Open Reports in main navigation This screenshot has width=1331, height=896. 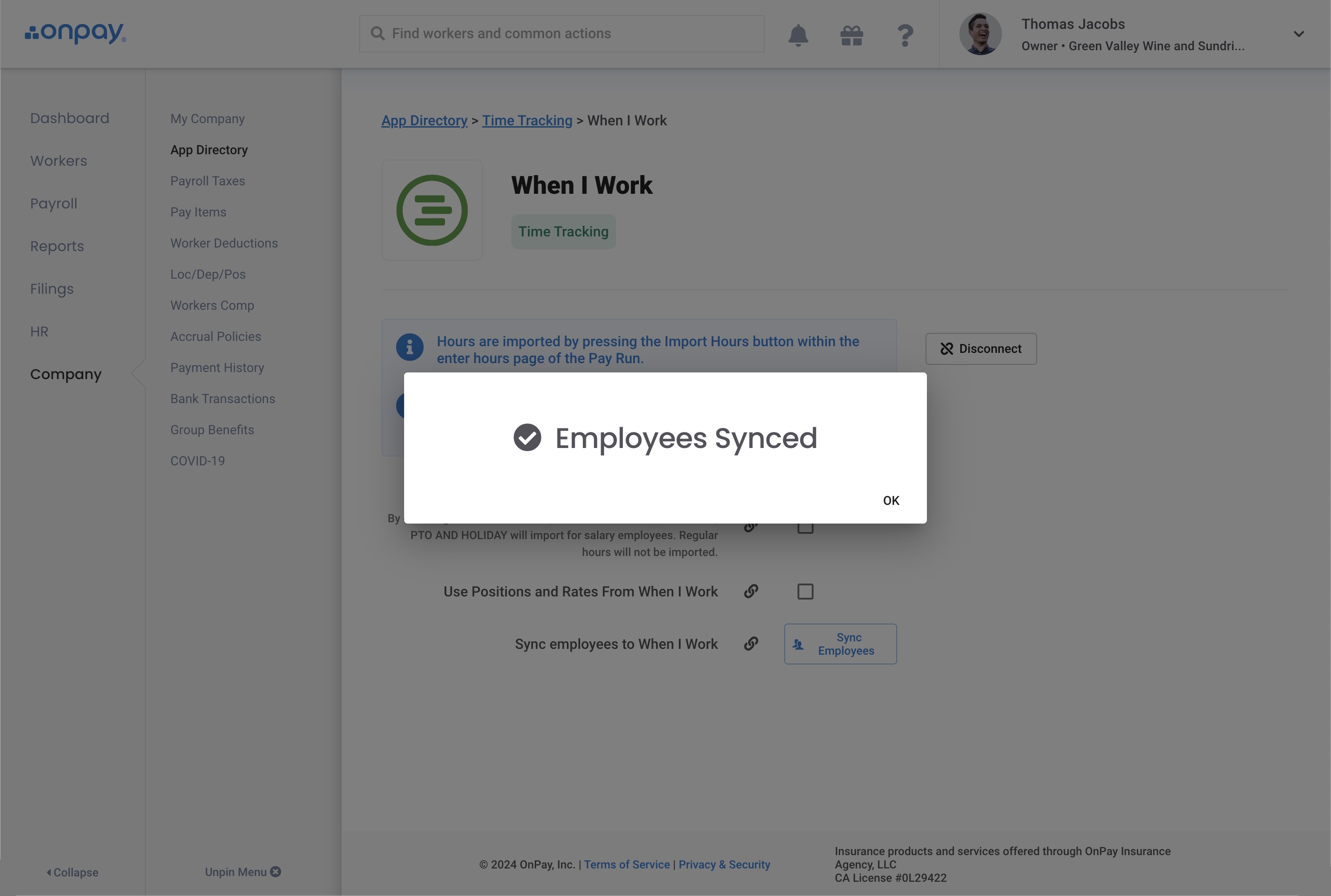click(x=57, y=246)
